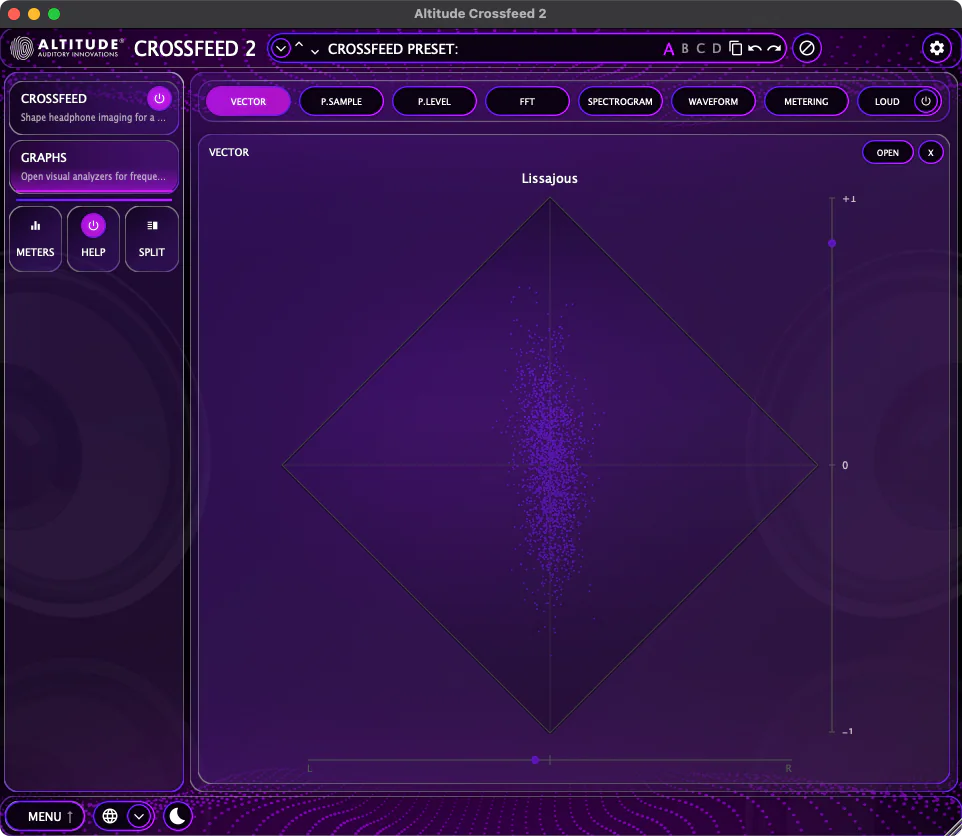
Task: Go to previous preset with up caret
Action: (x=299, y=45)
